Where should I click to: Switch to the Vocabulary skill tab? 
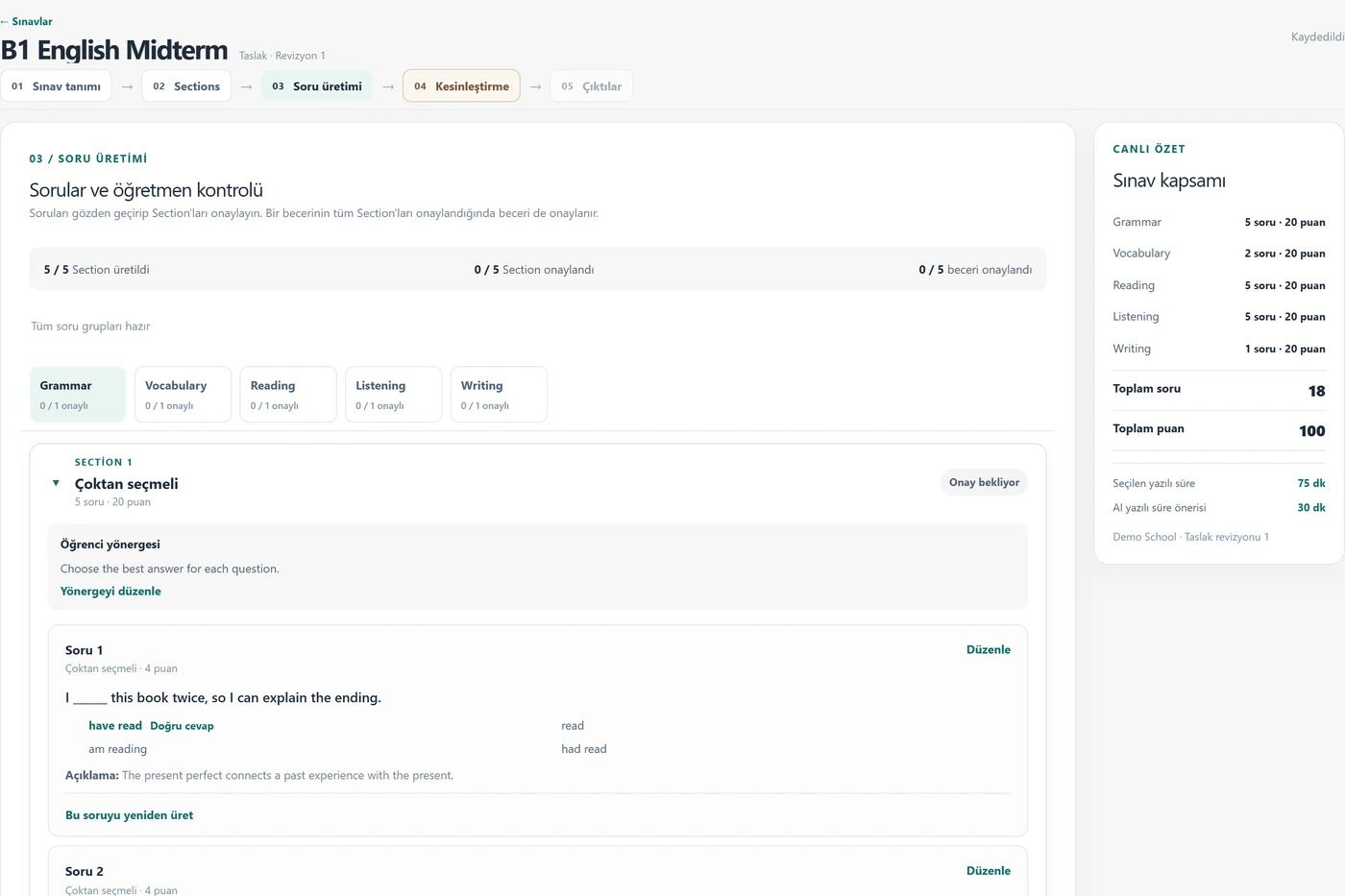pos(183,394)
